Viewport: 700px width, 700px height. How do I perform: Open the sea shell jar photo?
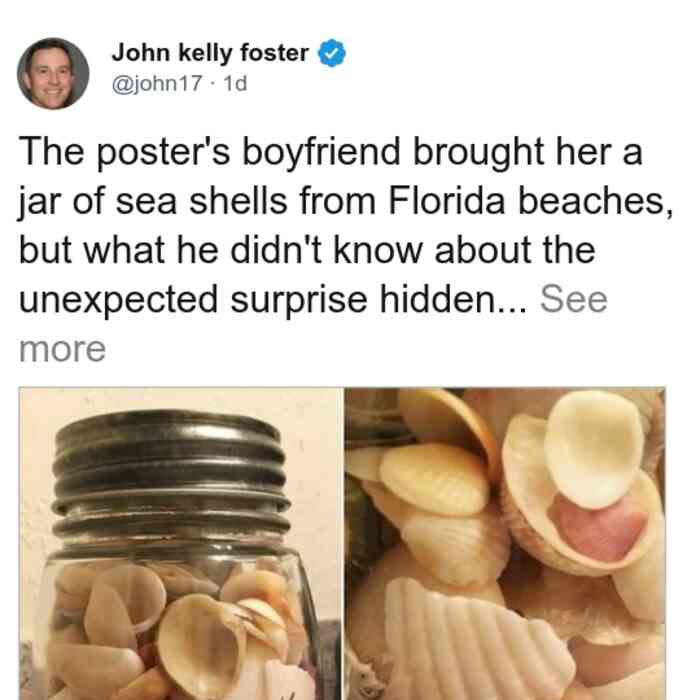(180, 543)
